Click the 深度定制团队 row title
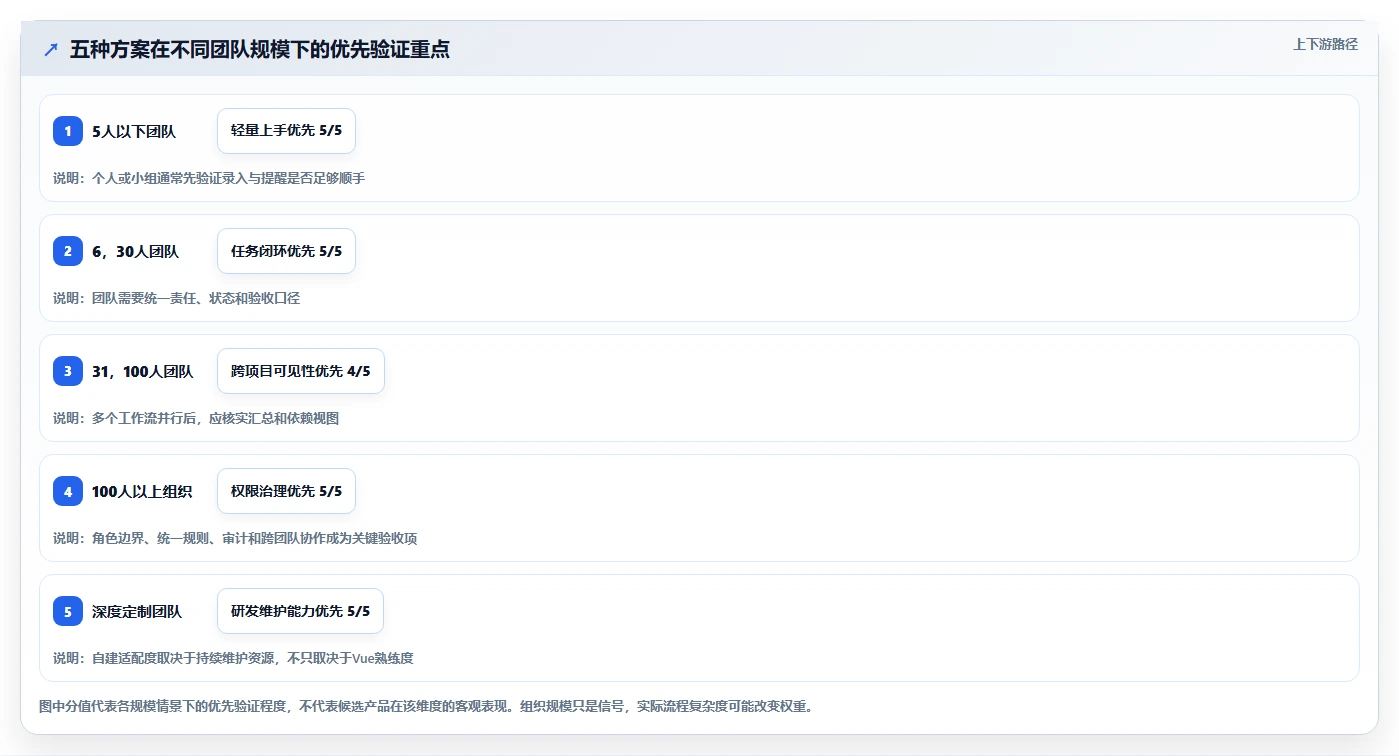Screen dimensions: 1399x756 (x=137, y=612)
